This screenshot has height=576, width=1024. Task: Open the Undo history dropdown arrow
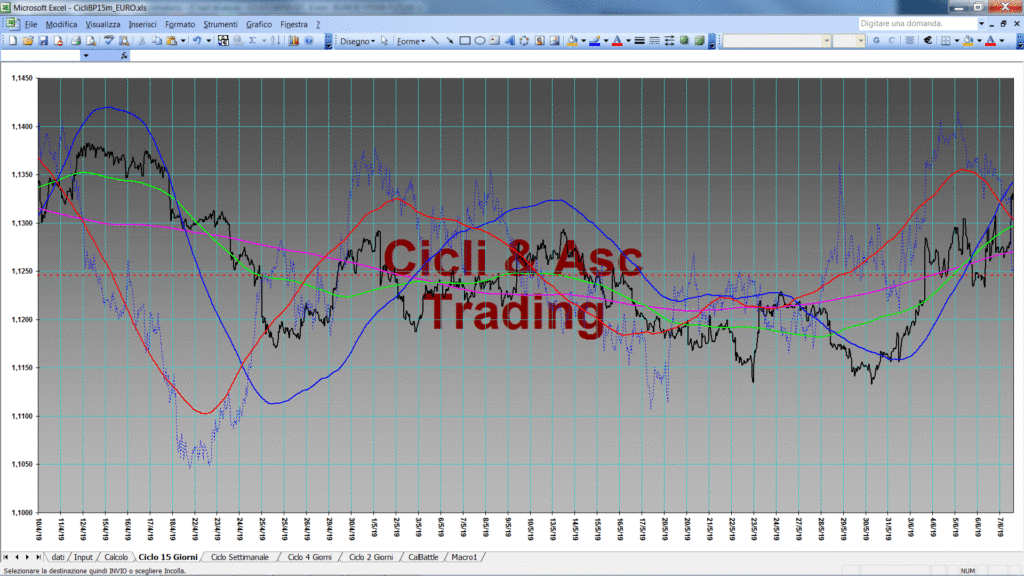(208, 41)
